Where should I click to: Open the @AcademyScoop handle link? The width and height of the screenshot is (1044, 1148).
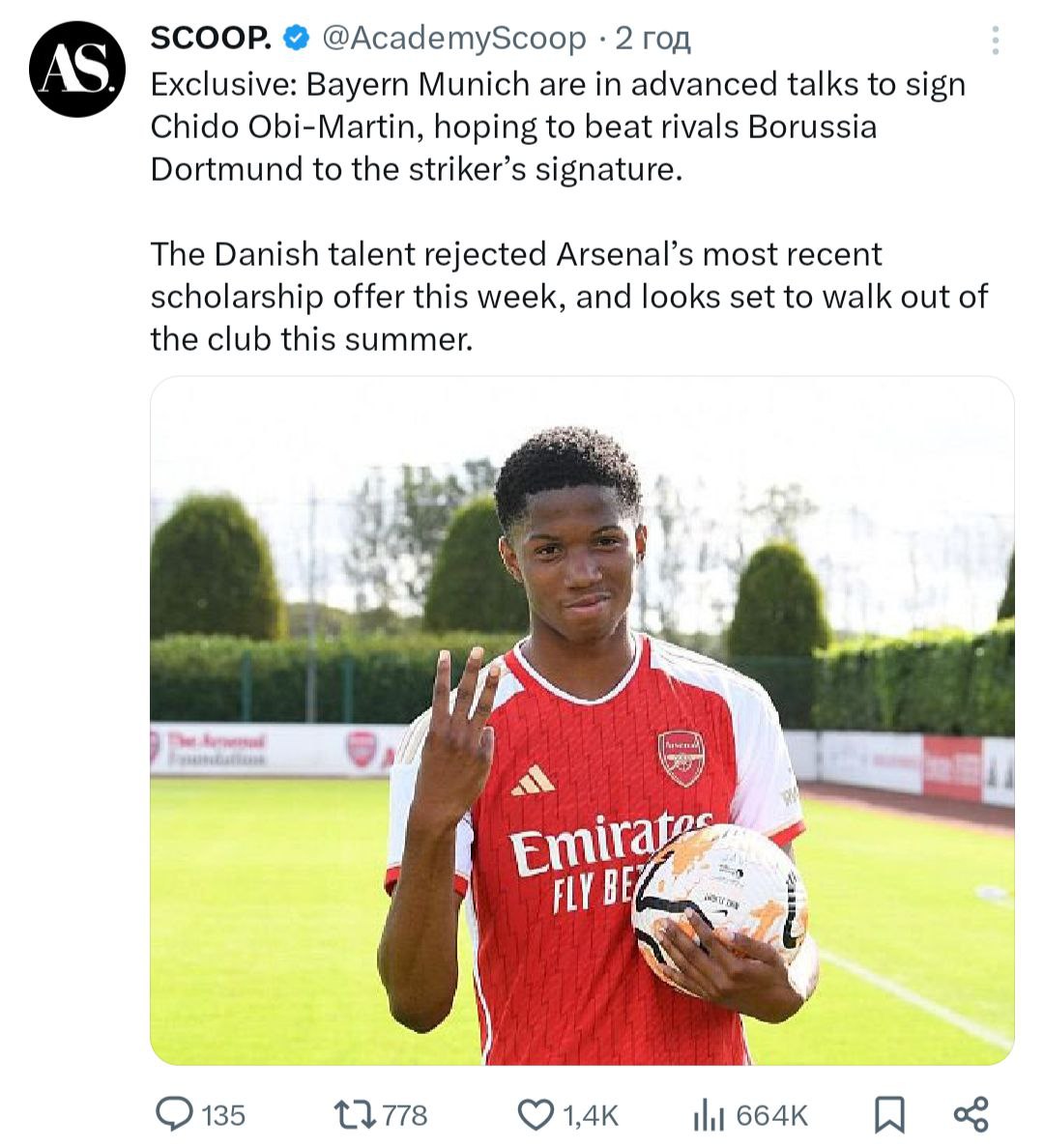452,39
